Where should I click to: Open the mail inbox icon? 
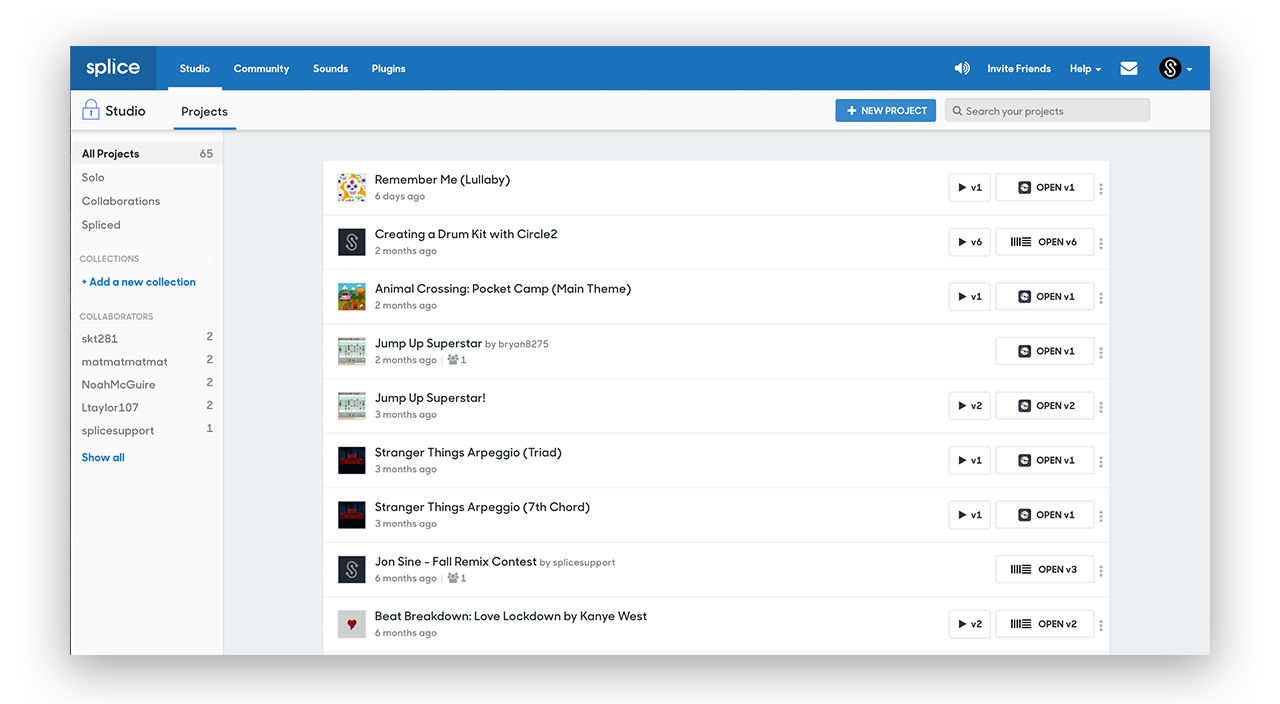point(1129,68)
